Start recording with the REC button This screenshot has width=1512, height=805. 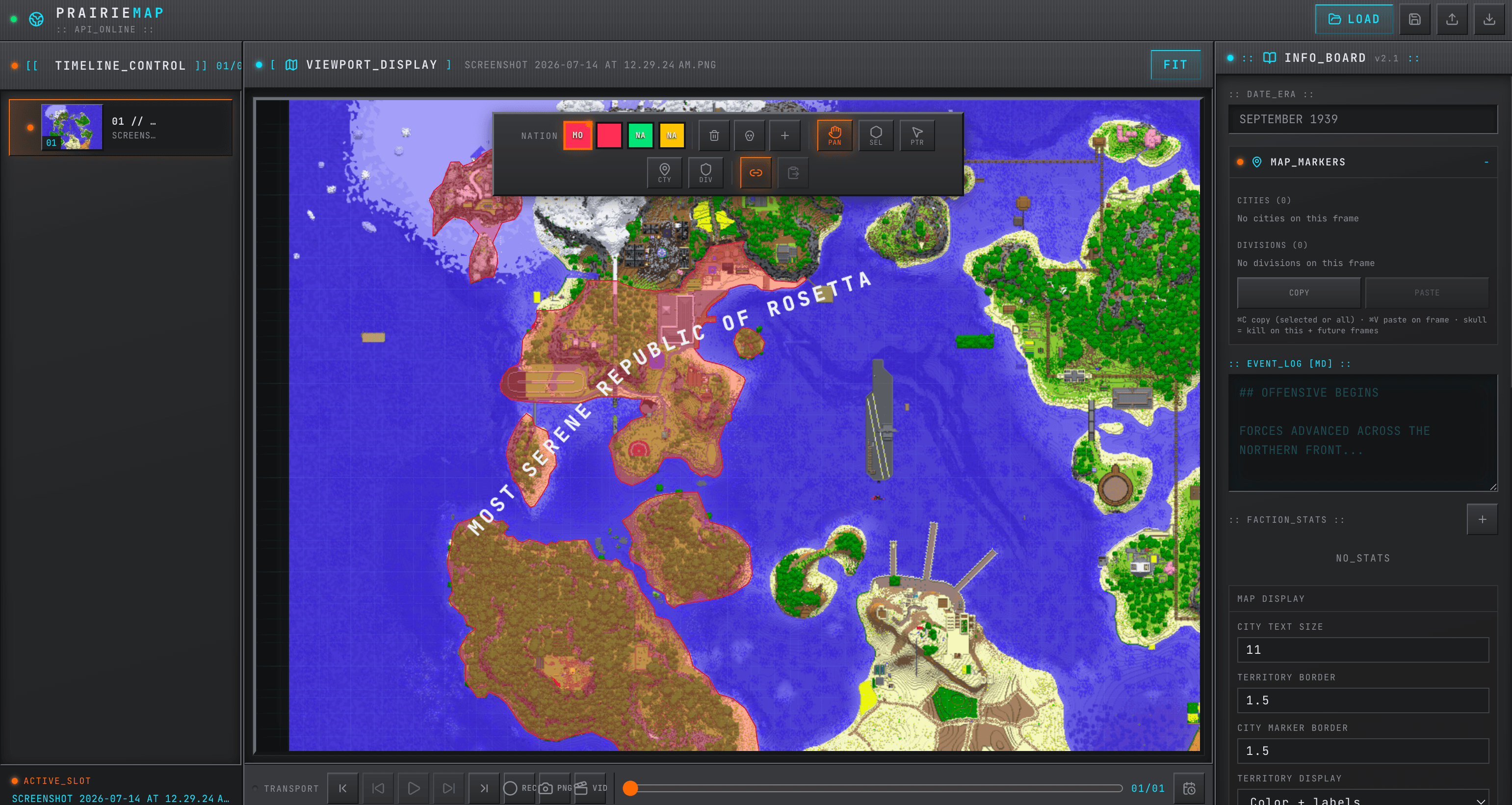pos(520,788)
